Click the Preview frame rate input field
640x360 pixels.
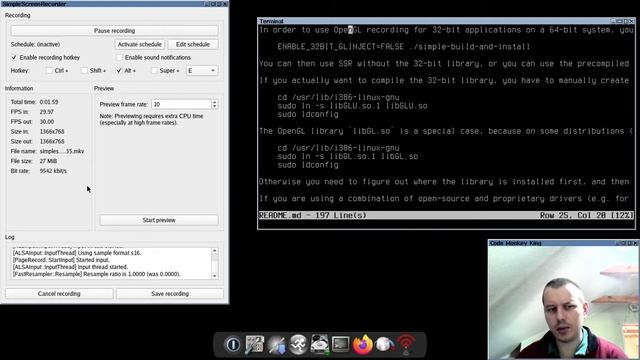coord(181,104)
